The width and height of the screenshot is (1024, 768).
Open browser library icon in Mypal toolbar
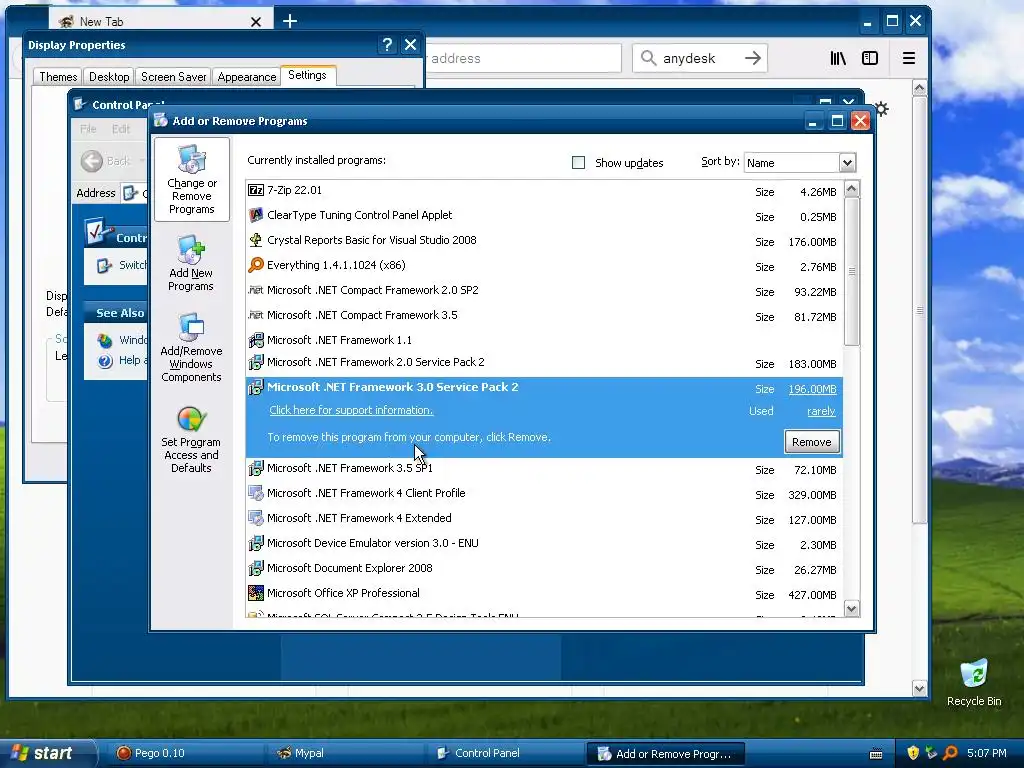(x=838, y=58)
